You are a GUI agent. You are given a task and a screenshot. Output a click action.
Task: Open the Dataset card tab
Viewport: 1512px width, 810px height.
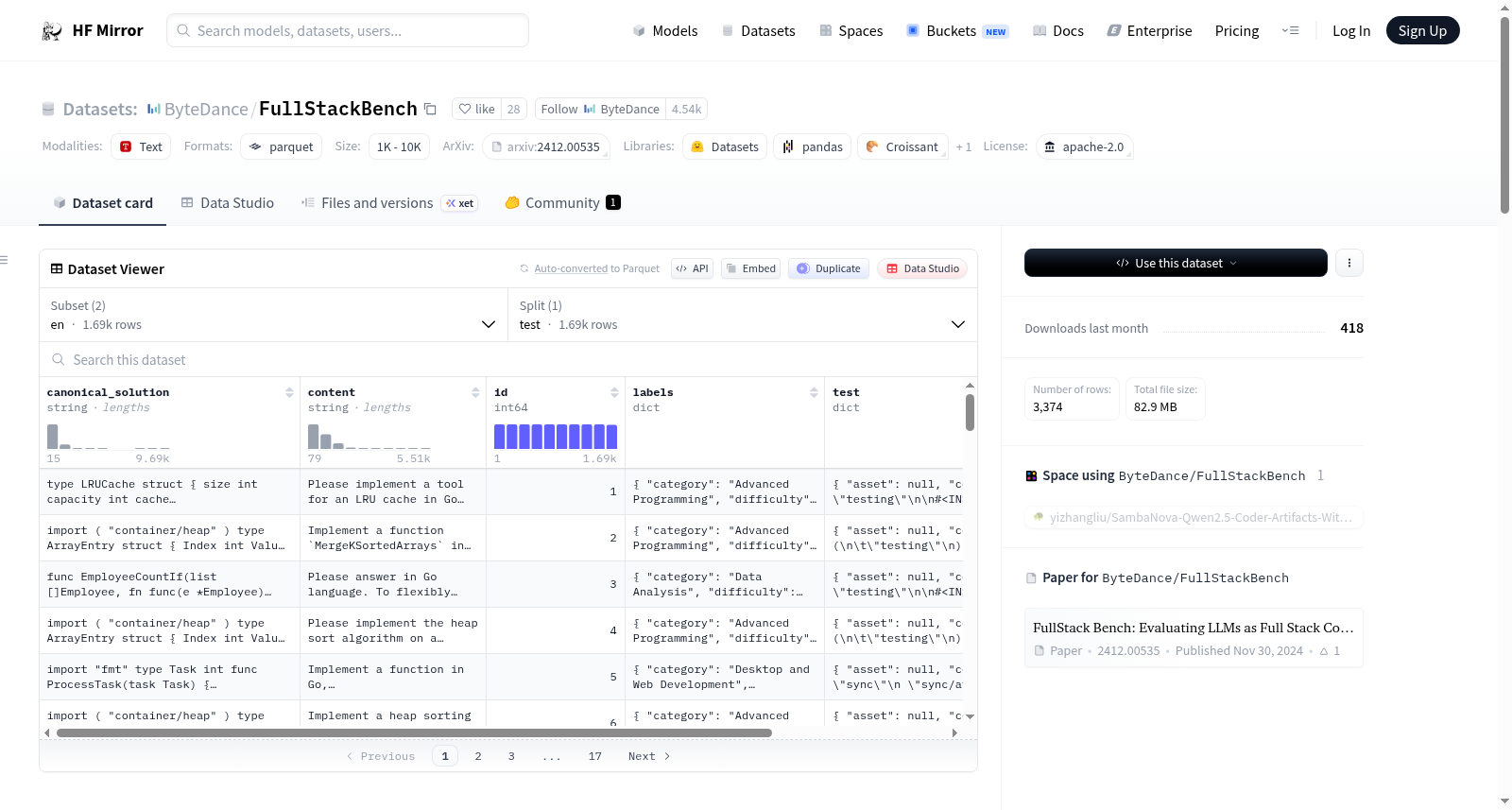click(x=103, y=202)
